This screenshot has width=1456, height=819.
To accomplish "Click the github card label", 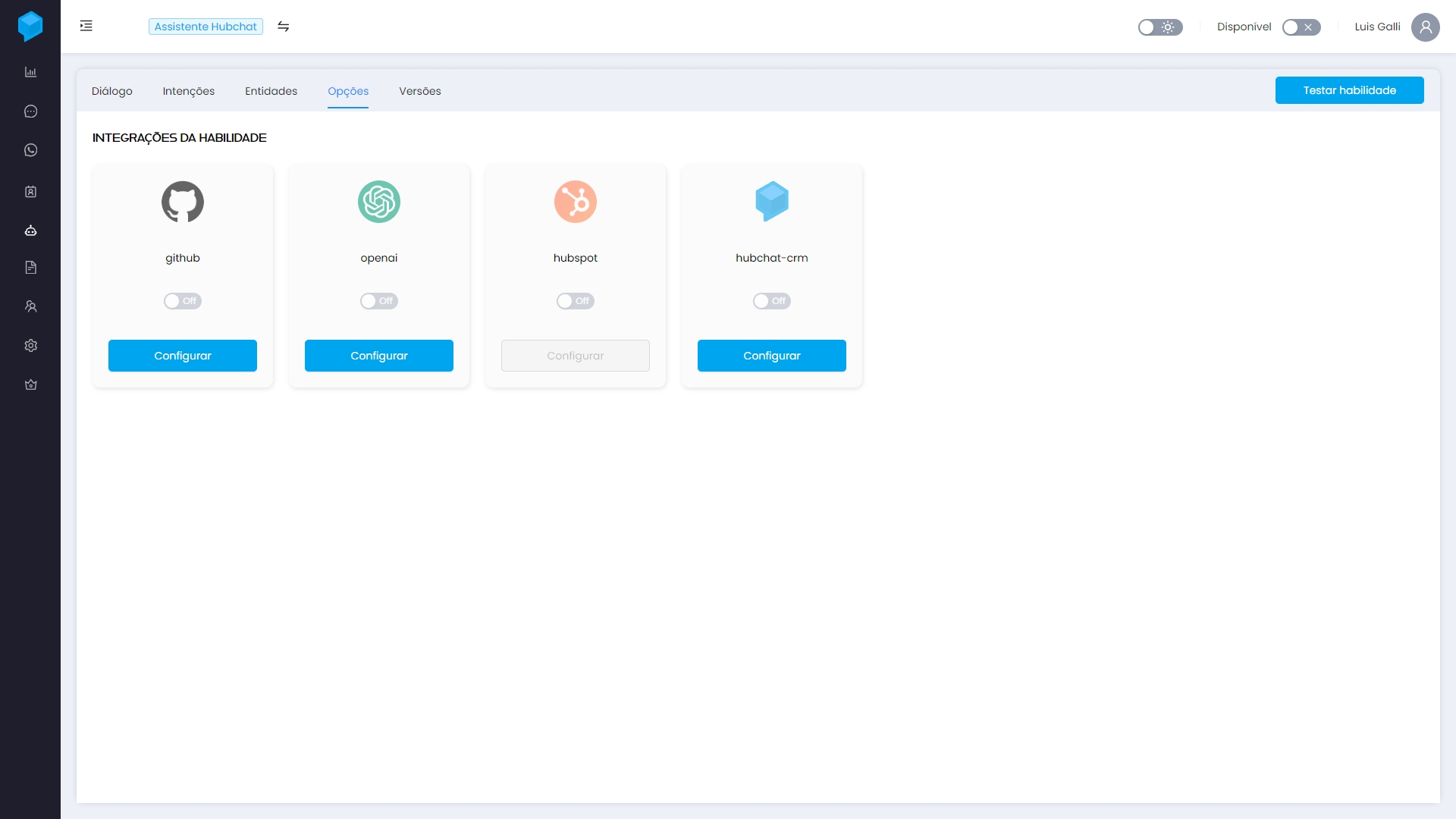I will pos(183,258).
